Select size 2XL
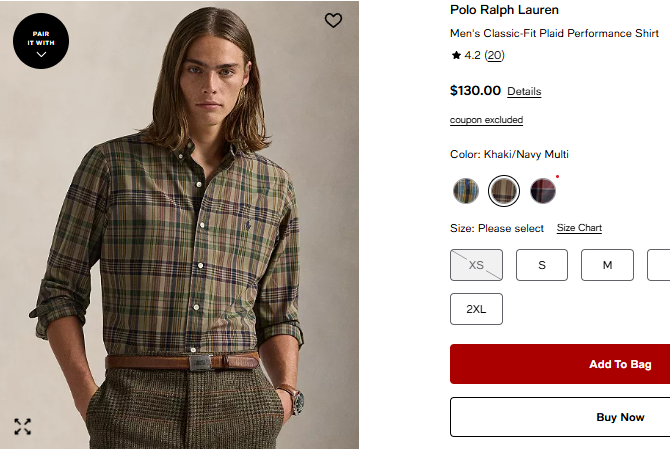Screen dimensions: 670x450 [476, 309]
